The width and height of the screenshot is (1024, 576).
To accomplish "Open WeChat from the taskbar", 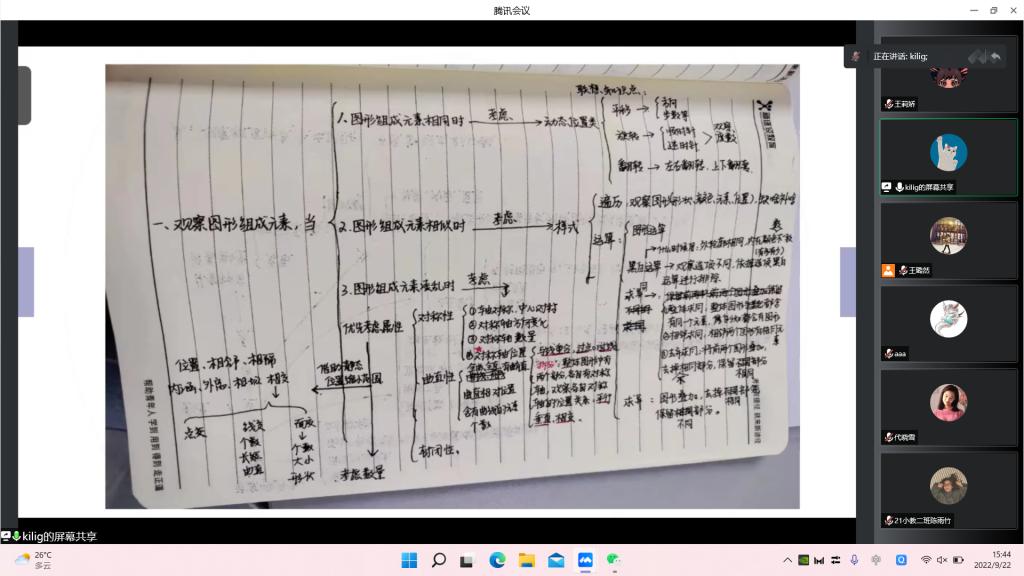I will pyautogui.click(x=615, y=560).
